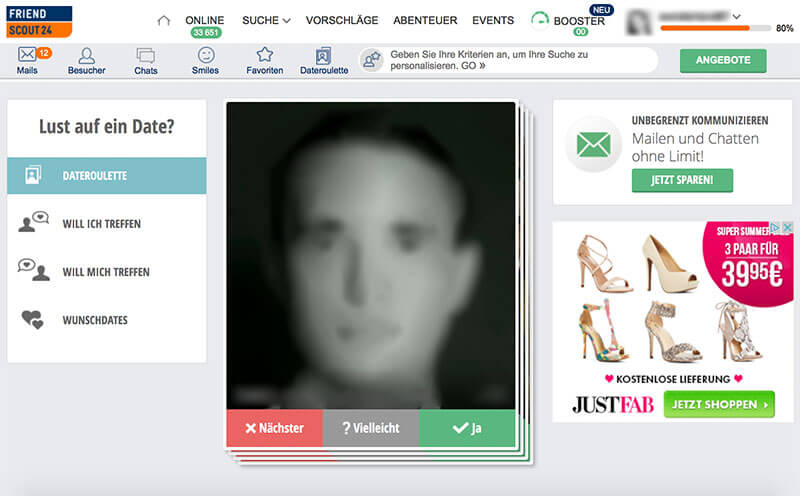Select Will ich treffen in sidebar
800x496 pixels.
click(101, 223)
